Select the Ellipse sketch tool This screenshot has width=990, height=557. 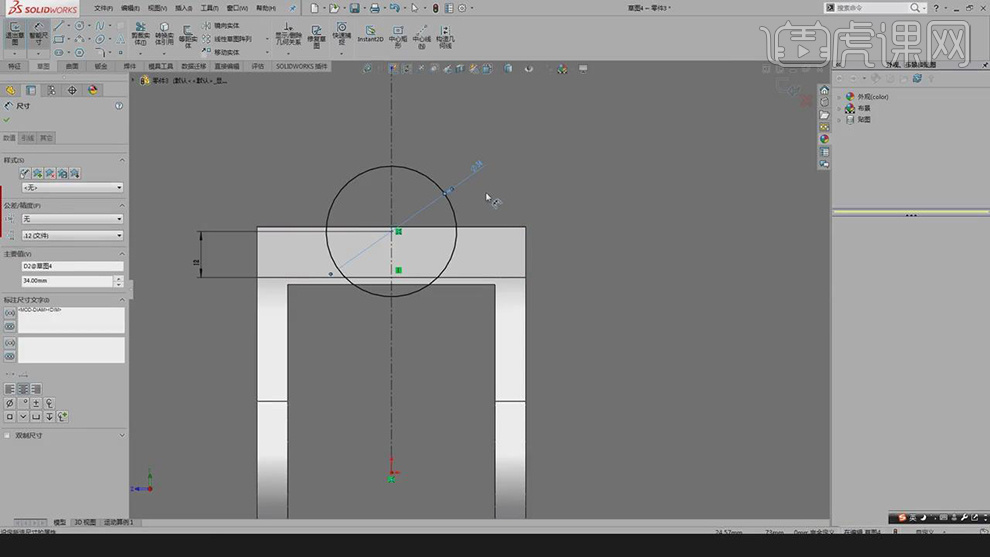(100, 39)
